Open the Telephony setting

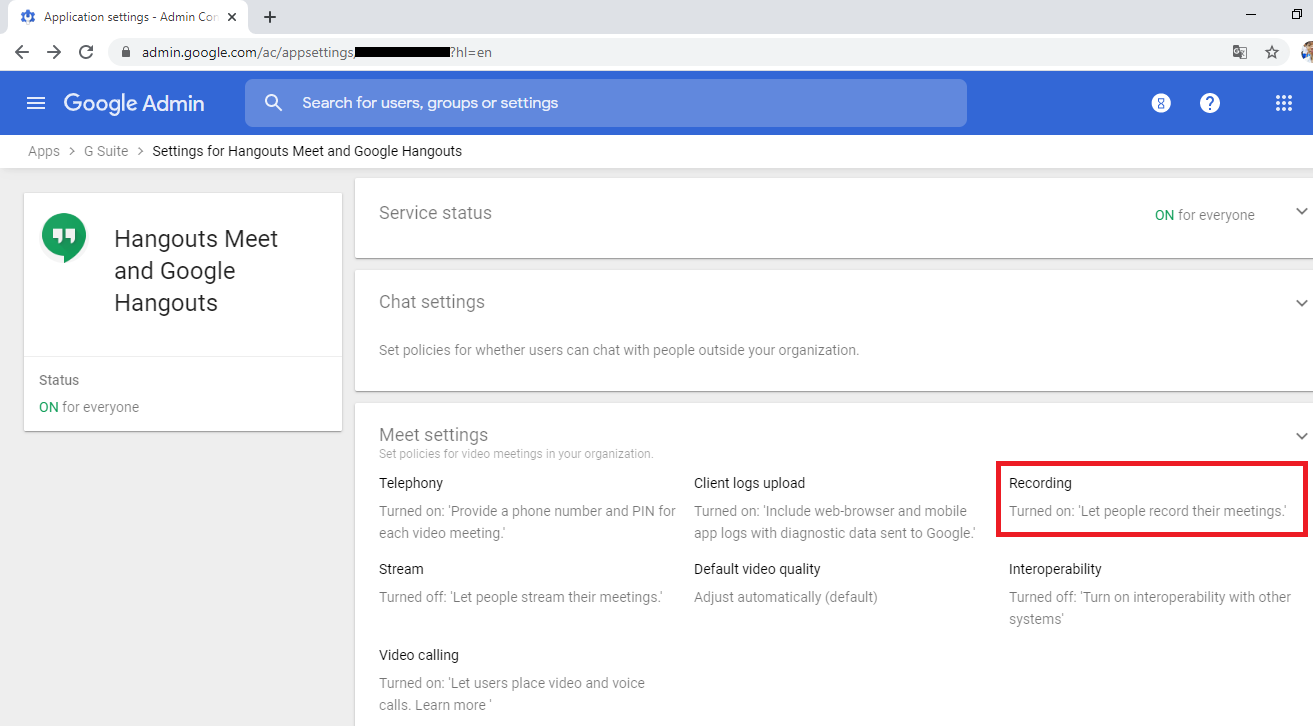[411, 483]
